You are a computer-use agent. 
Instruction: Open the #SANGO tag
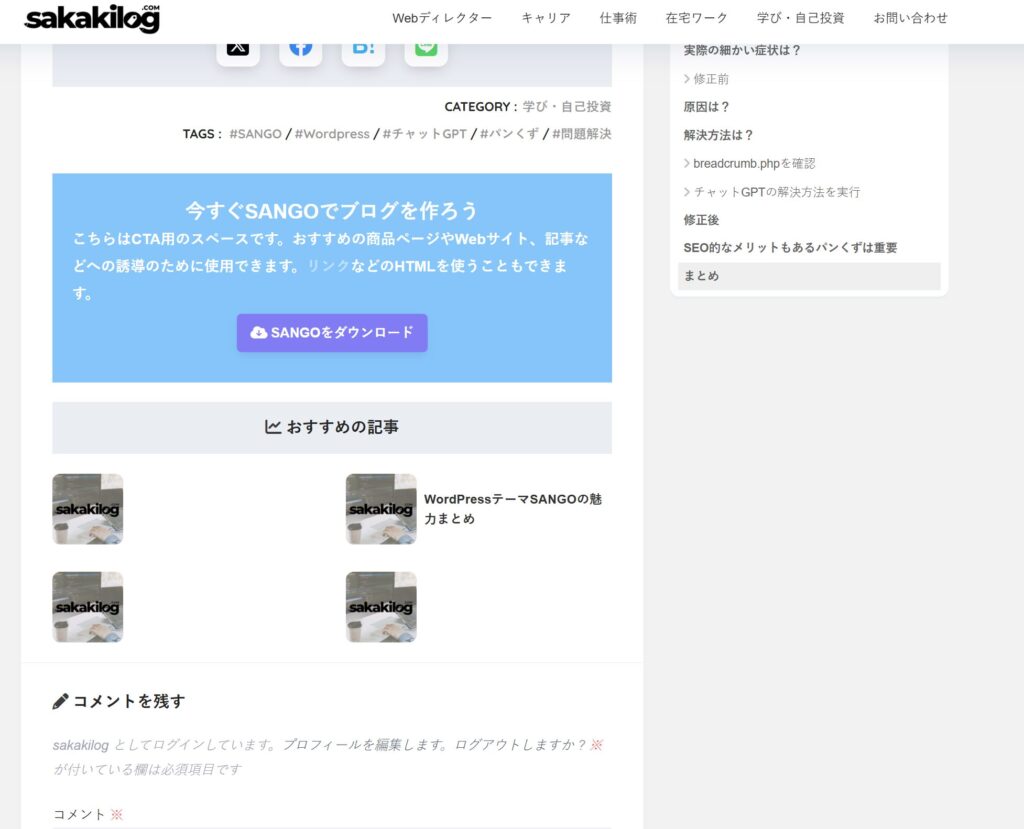tap(255, 134)
